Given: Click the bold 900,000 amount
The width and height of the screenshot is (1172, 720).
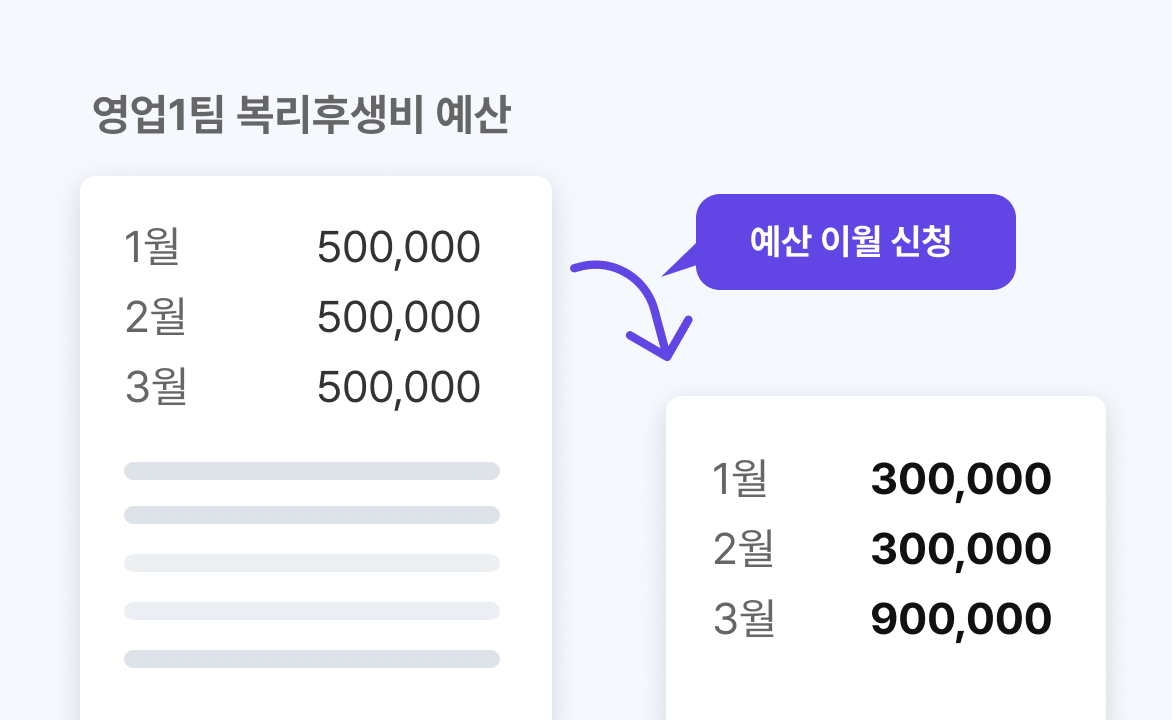Looking at the screenshot, I should 961,620.
